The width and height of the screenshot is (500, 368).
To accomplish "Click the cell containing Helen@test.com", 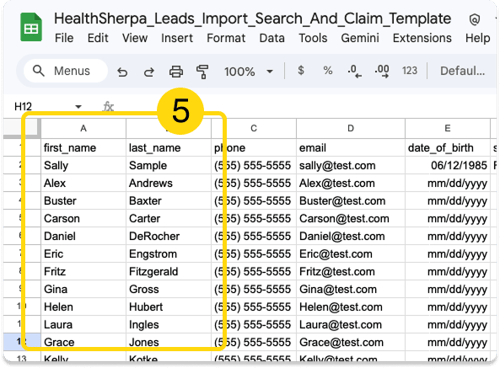I will [351, 307].
